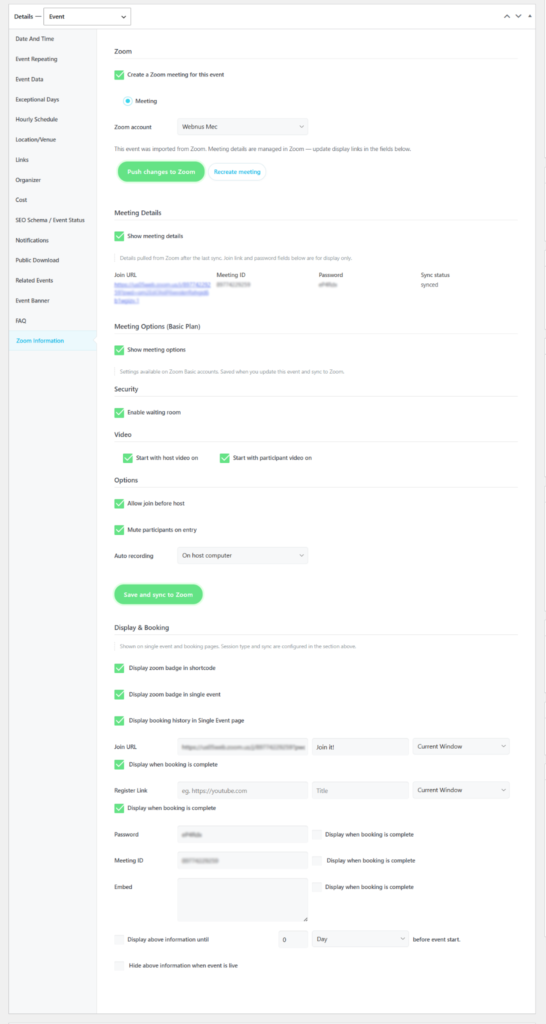This screenshot has width=546, height=1024.
Task: Expand the Day unit dropdown
Action: click(361, 939)
